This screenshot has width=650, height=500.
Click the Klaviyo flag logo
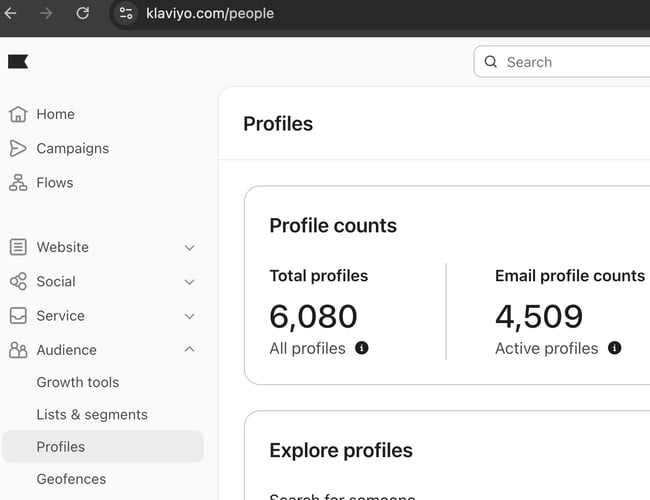point(18,62)
